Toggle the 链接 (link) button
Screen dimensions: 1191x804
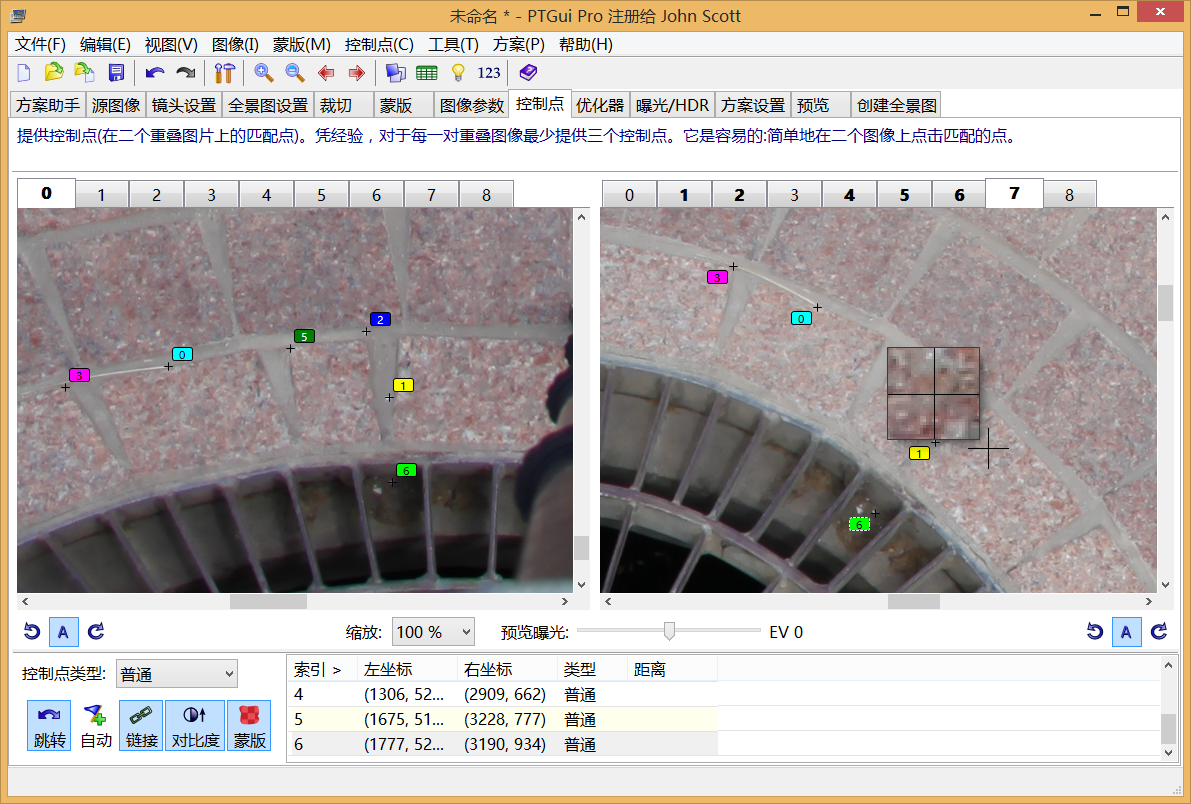click(x=142, y=726)
